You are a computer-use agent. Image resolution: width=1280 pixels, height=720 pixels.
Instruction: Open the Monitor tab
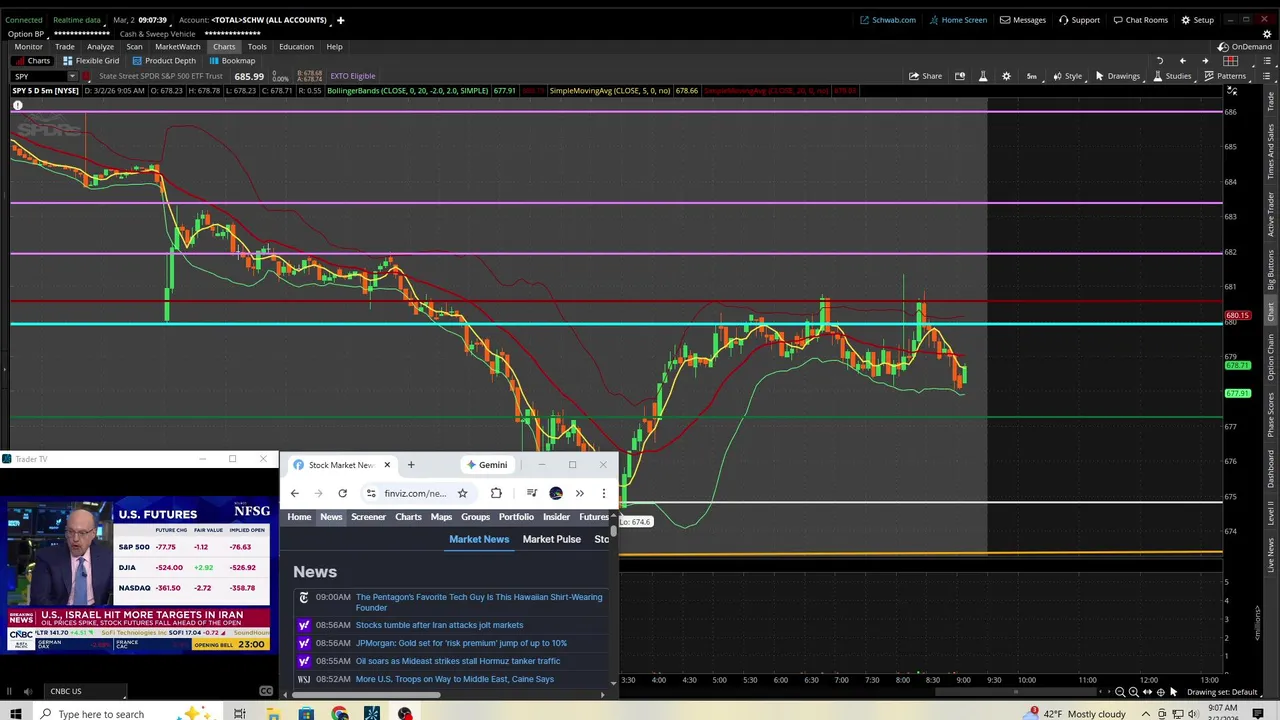28,47
